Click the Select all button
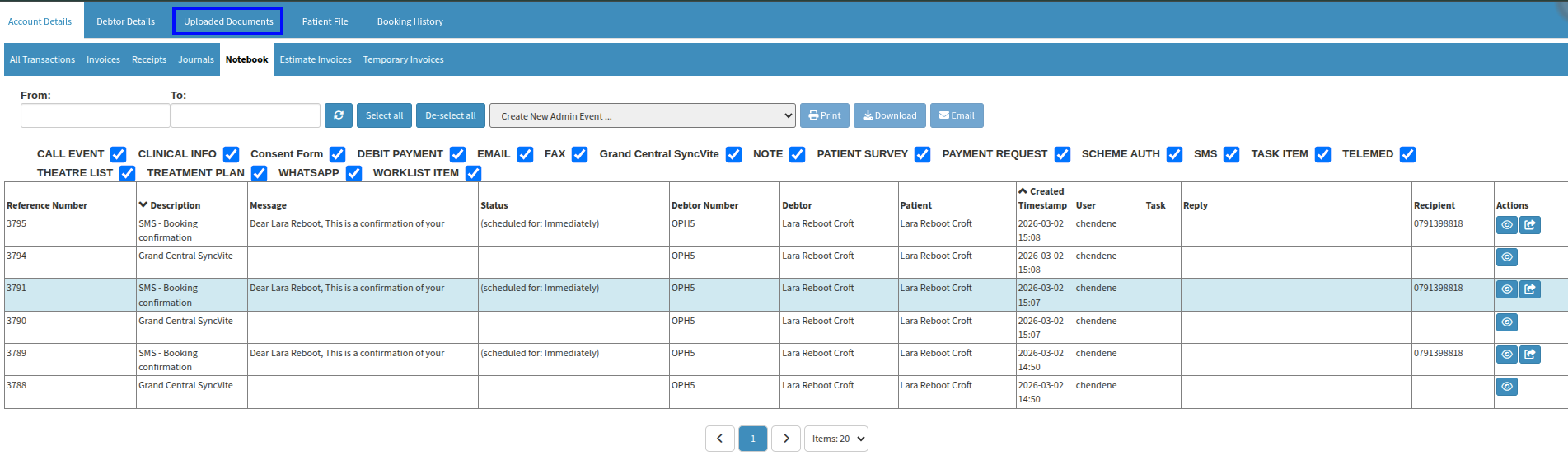This screenshot has width=1568, height=465. pyautogui.click(x=385, y=115)
